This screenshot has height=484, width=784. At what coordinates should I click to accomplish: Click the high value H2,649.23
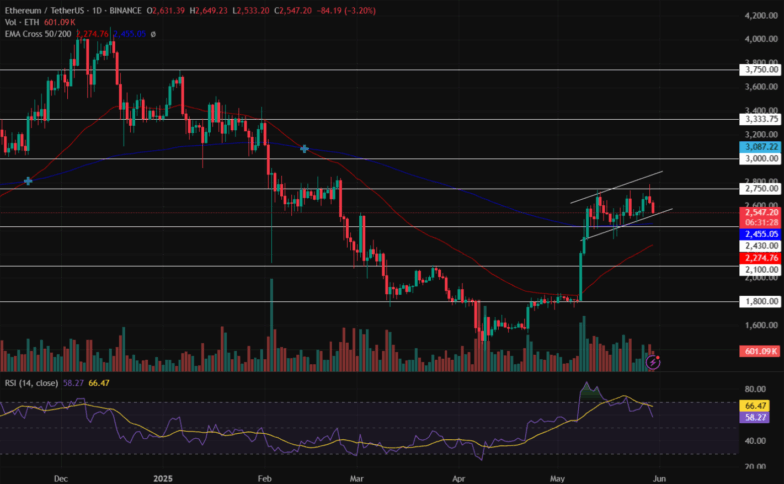point(208,10)
